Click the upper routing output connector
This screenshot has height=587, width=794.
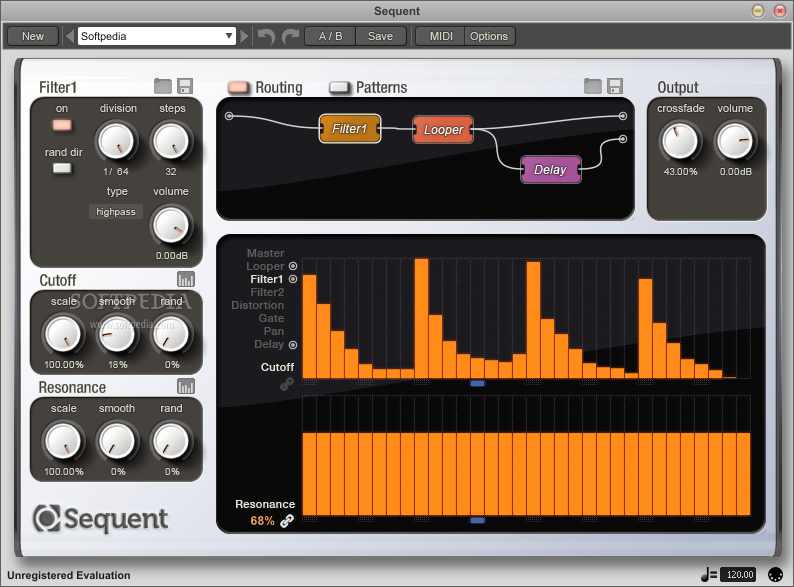[x=623, y=116]
